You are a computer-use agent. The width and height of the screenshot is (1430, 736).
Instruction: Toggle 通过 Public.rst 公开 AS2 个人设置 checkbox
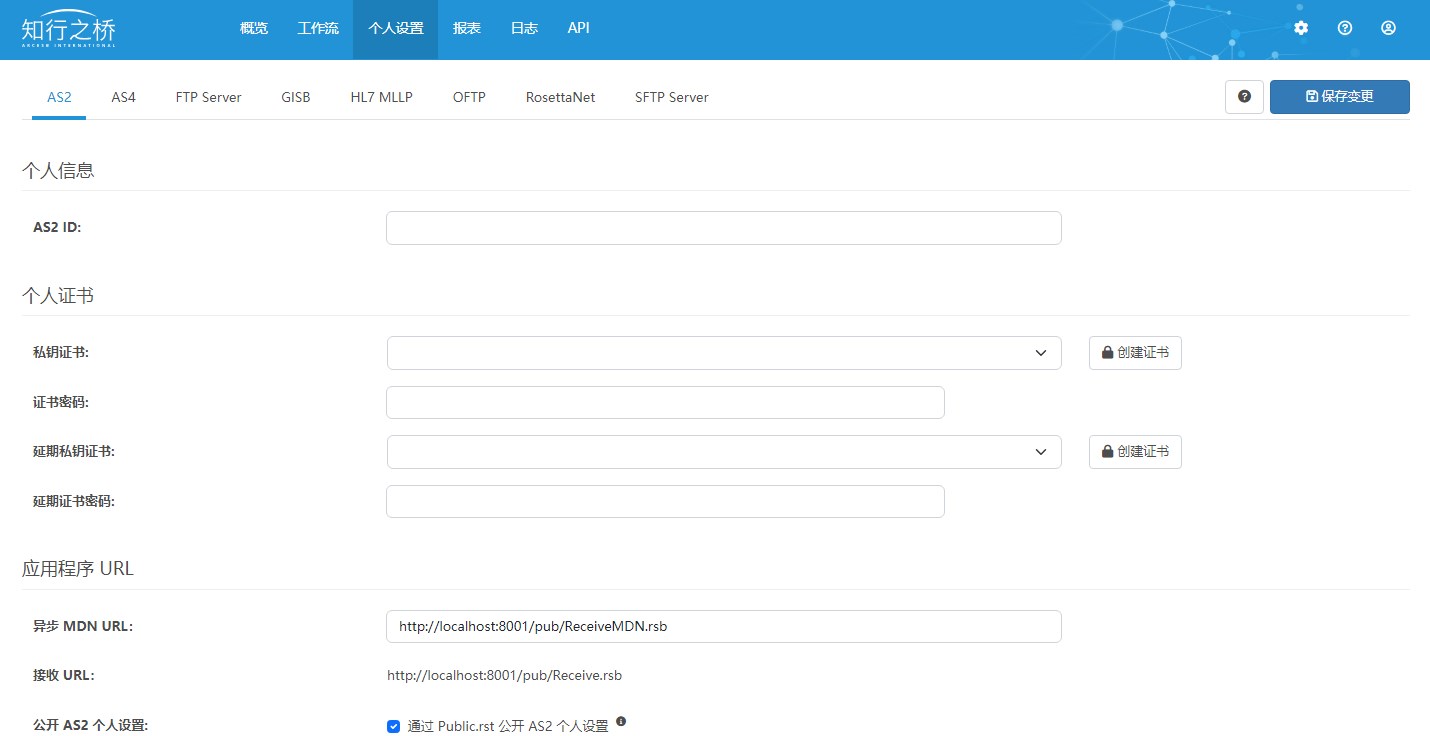coord(393,727)
